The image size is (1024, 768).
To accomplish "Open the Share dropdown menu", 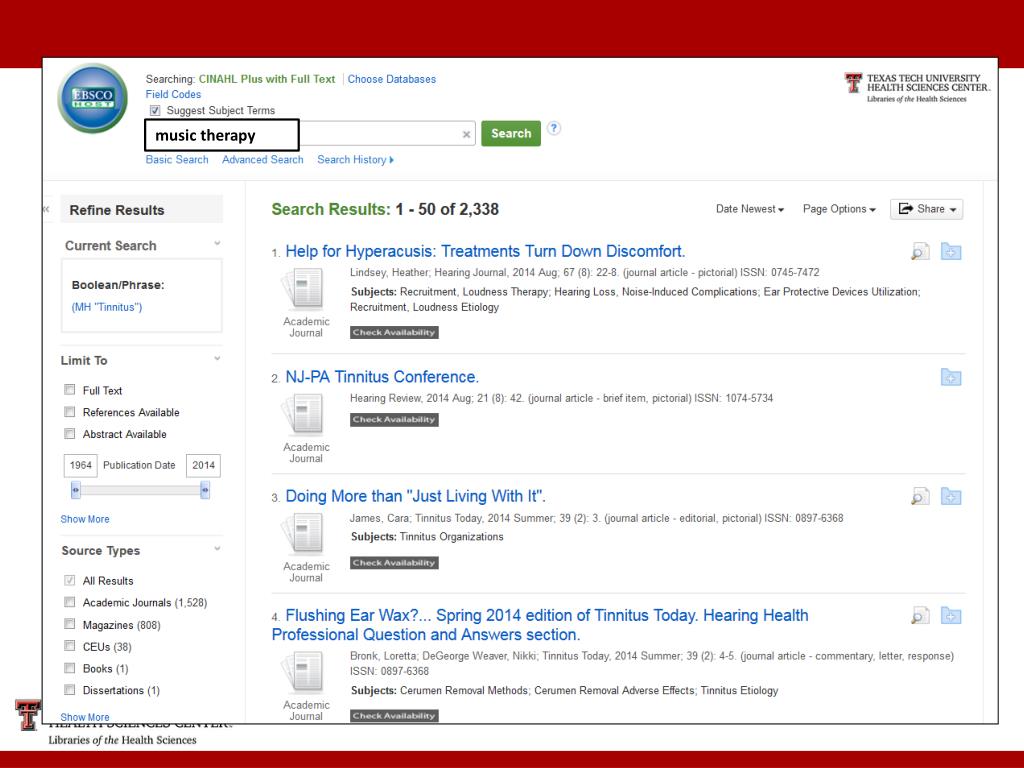I will point(926,209).
